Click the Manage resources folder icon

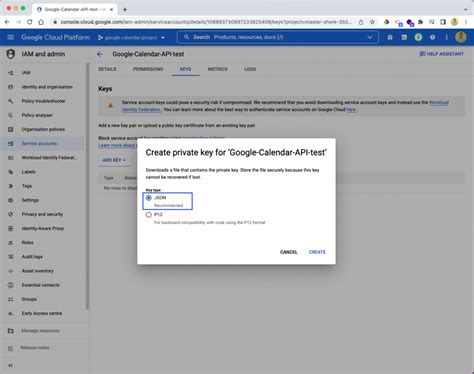click(11, 331)
